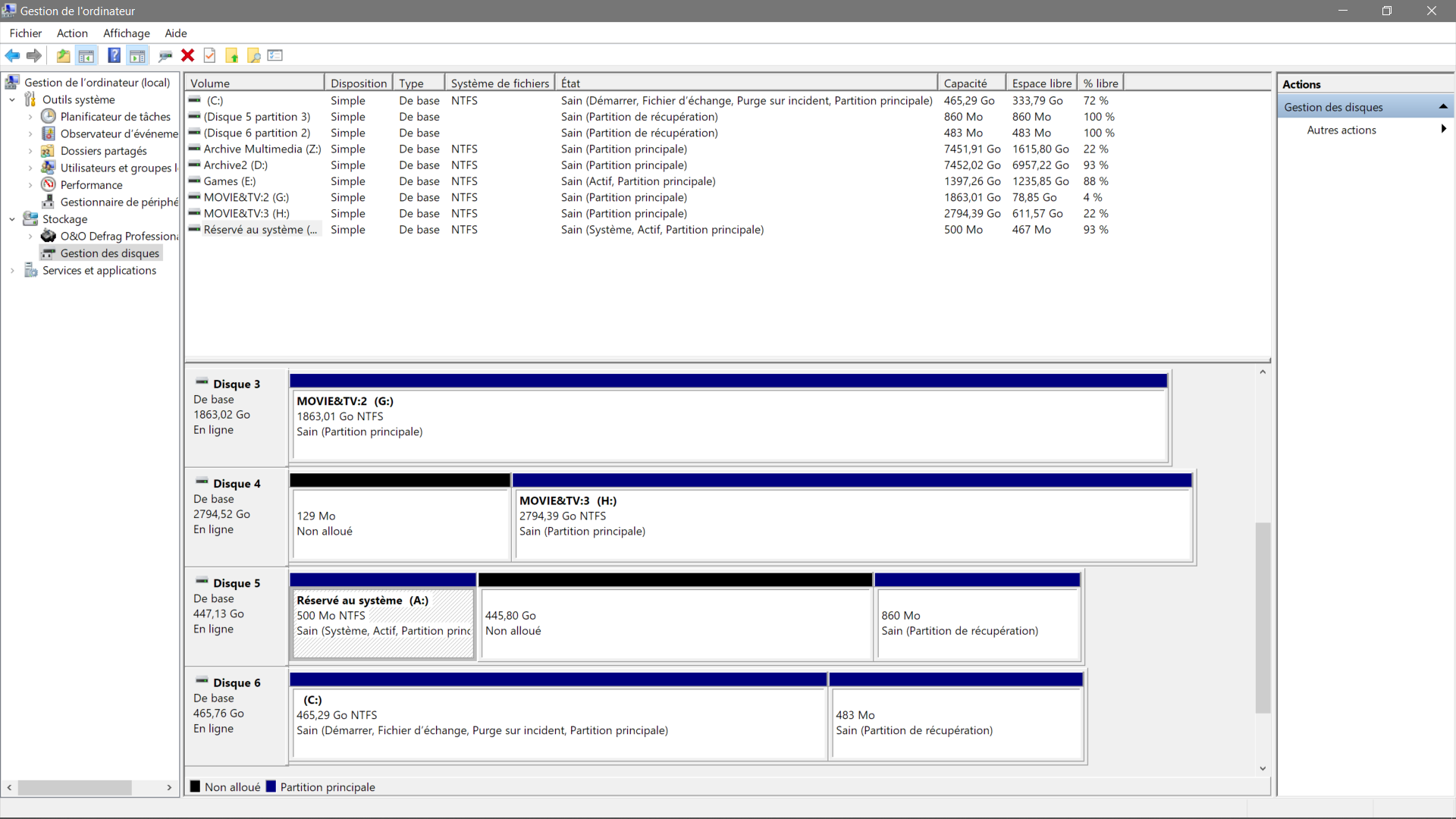Click the yellow folder with green arrow icon
The image size is (1456, 819).
click(x=232, y=55)
